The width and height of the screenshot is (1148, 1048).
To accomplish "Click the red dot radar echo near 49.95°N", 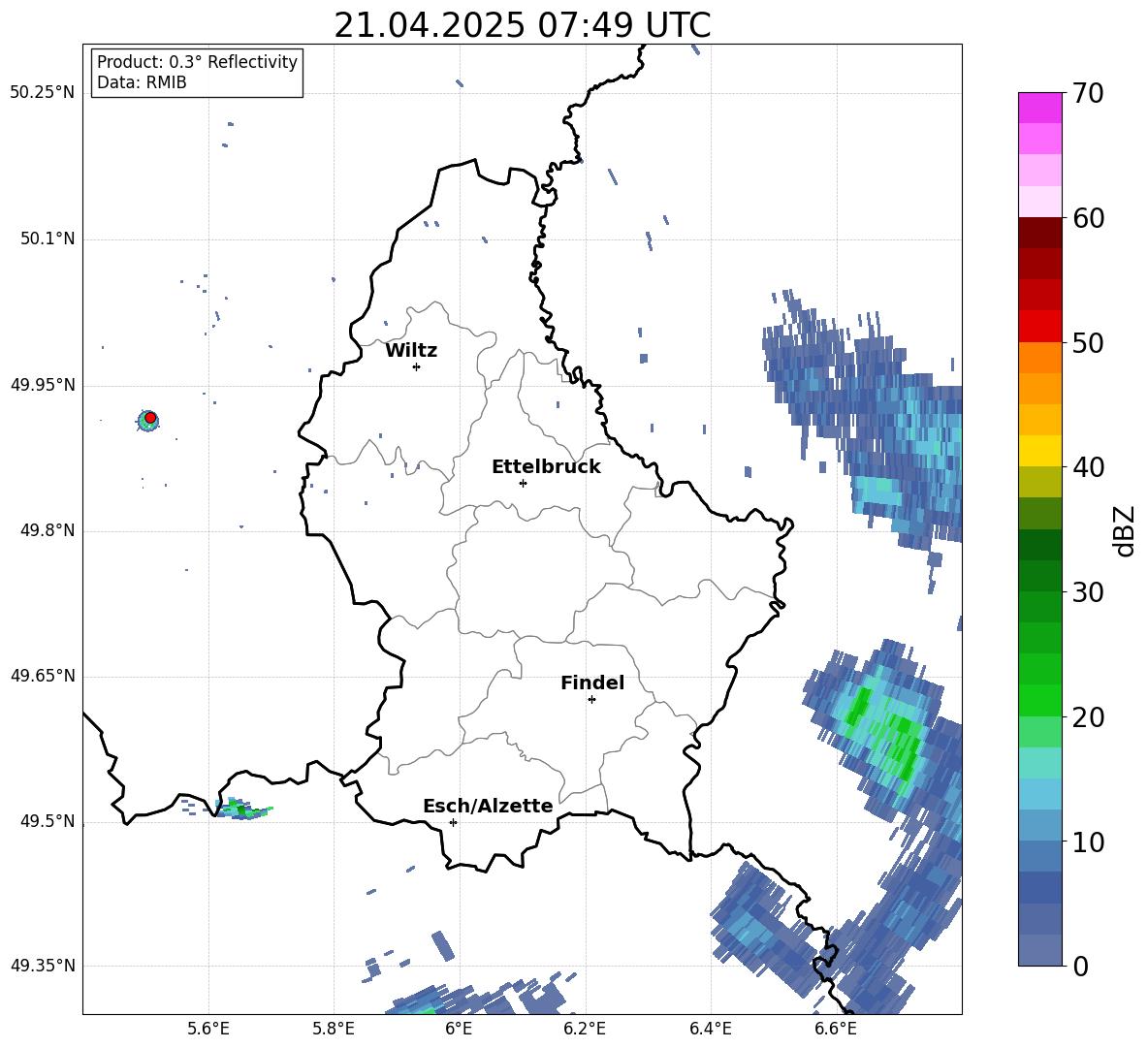I will click(x=150, y=418).
